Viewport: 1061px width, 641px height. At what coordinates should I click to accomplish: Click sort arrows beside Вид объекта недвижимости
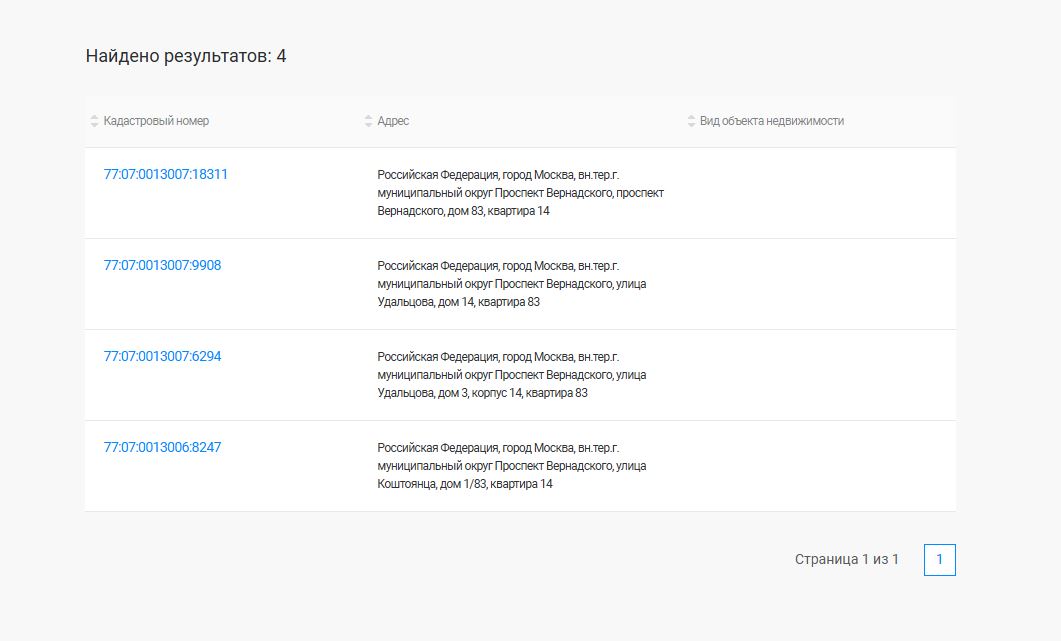coord(691,121)
